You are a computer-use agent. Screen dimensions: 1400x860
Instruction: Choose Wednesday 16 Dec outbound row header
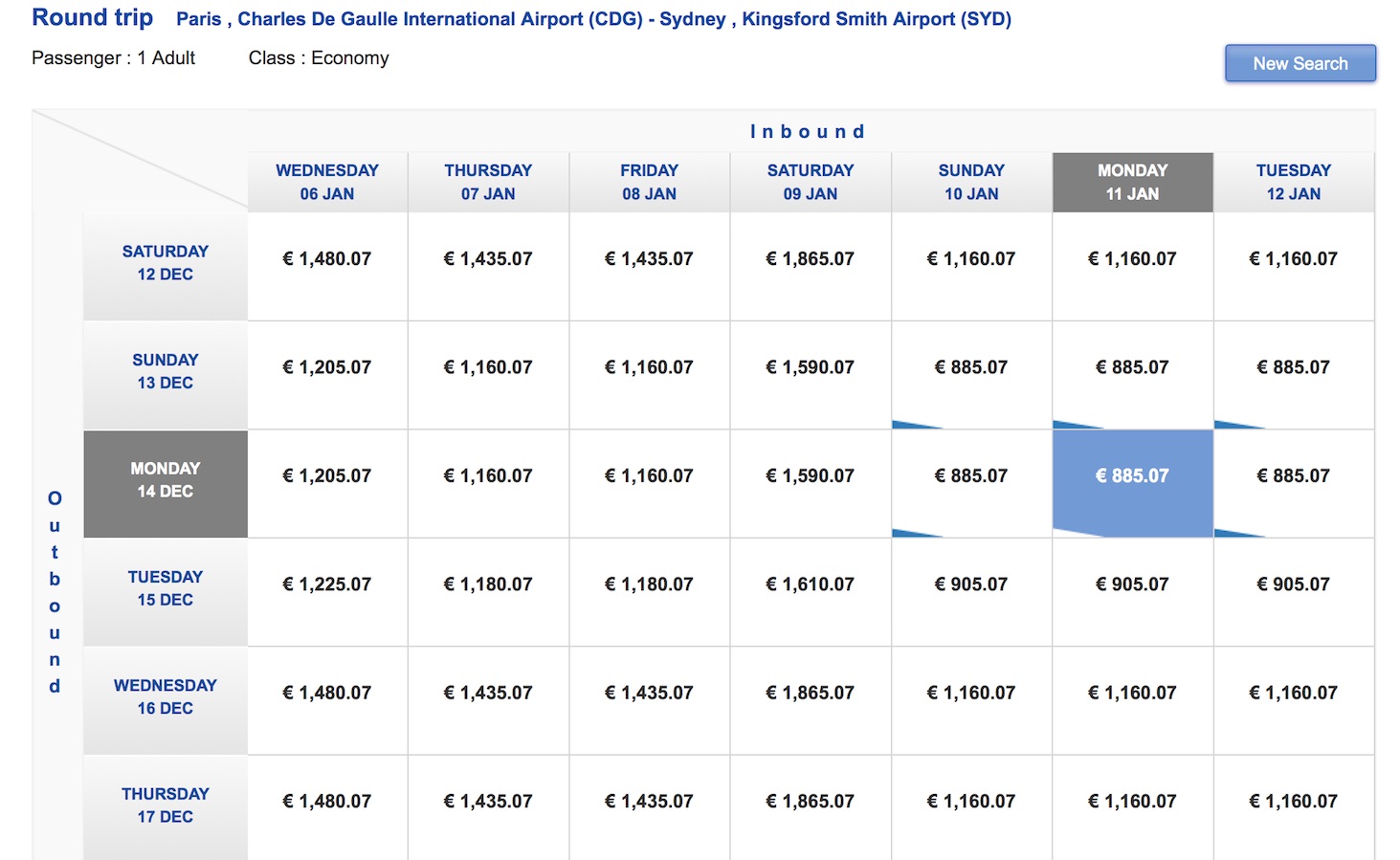(166, 701)
